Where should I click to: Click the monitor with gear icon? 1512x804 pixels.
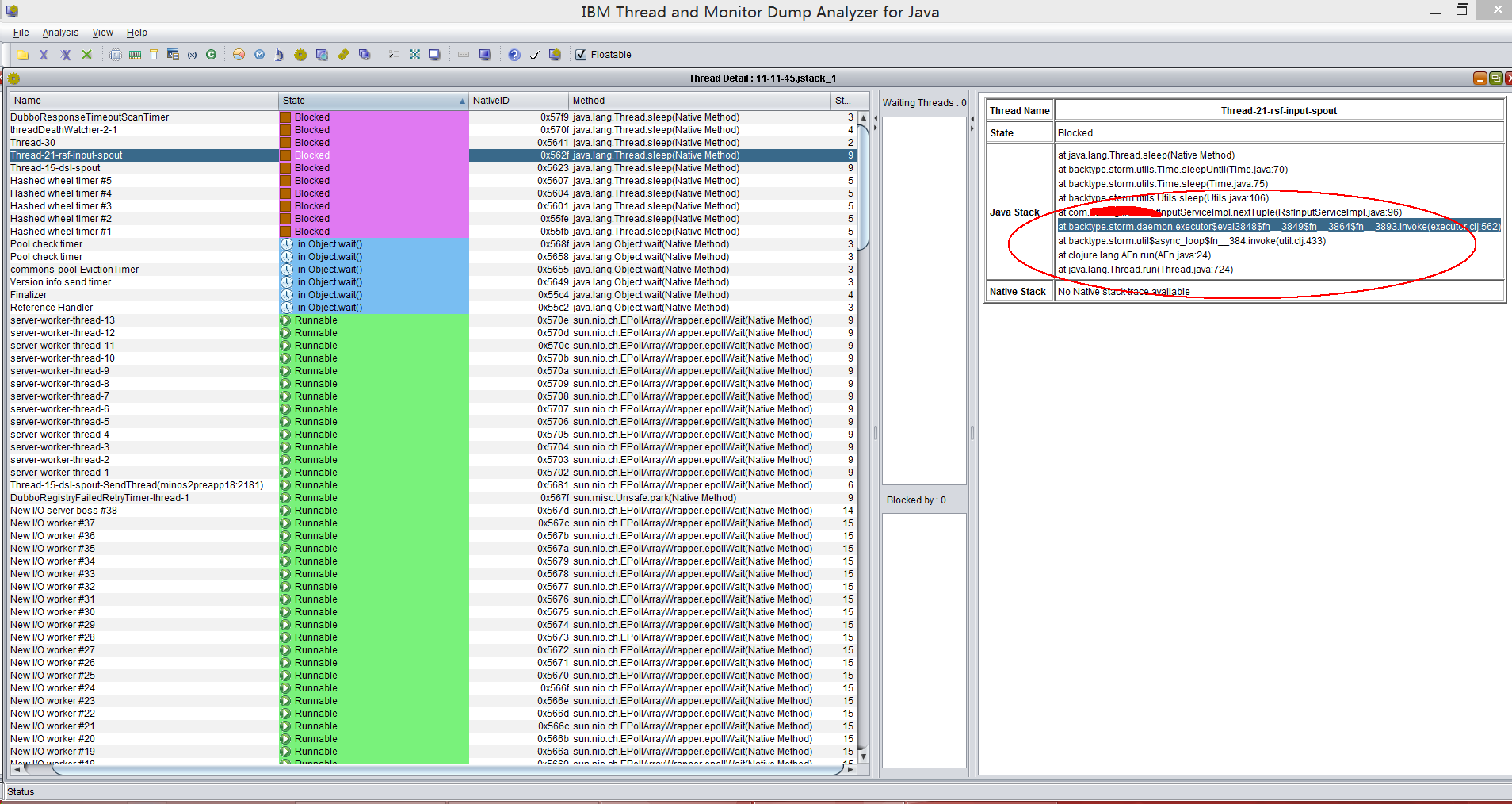click(x=555, y=55)
